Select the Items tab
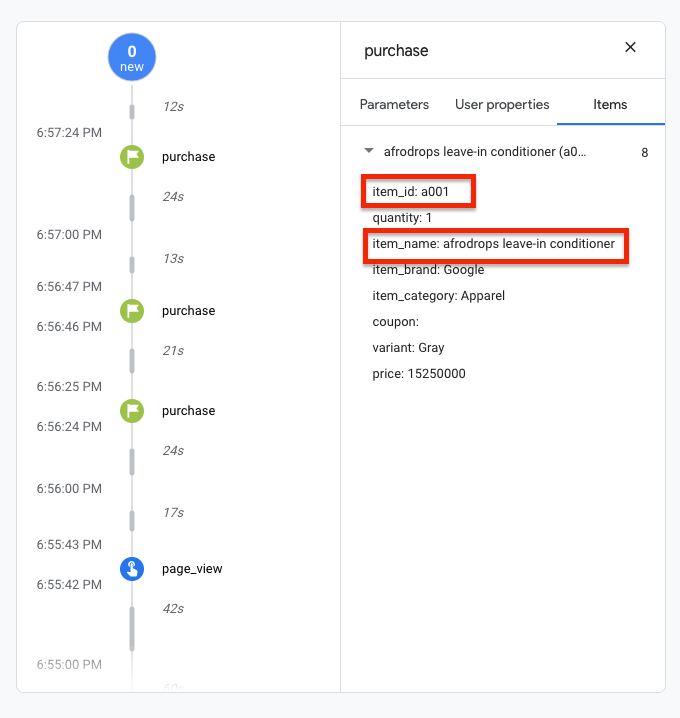Viewport: 680px width, 718px height. 610,104
